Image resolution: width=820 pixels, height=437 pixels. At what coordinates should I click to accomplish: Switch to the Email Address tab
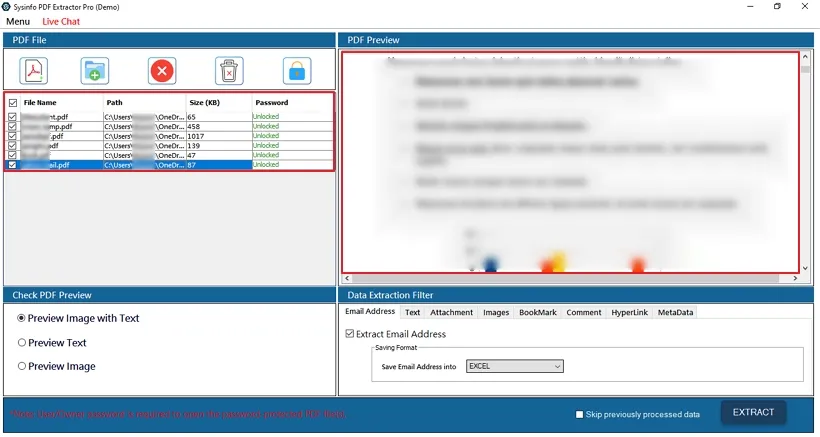pos(370,312)
